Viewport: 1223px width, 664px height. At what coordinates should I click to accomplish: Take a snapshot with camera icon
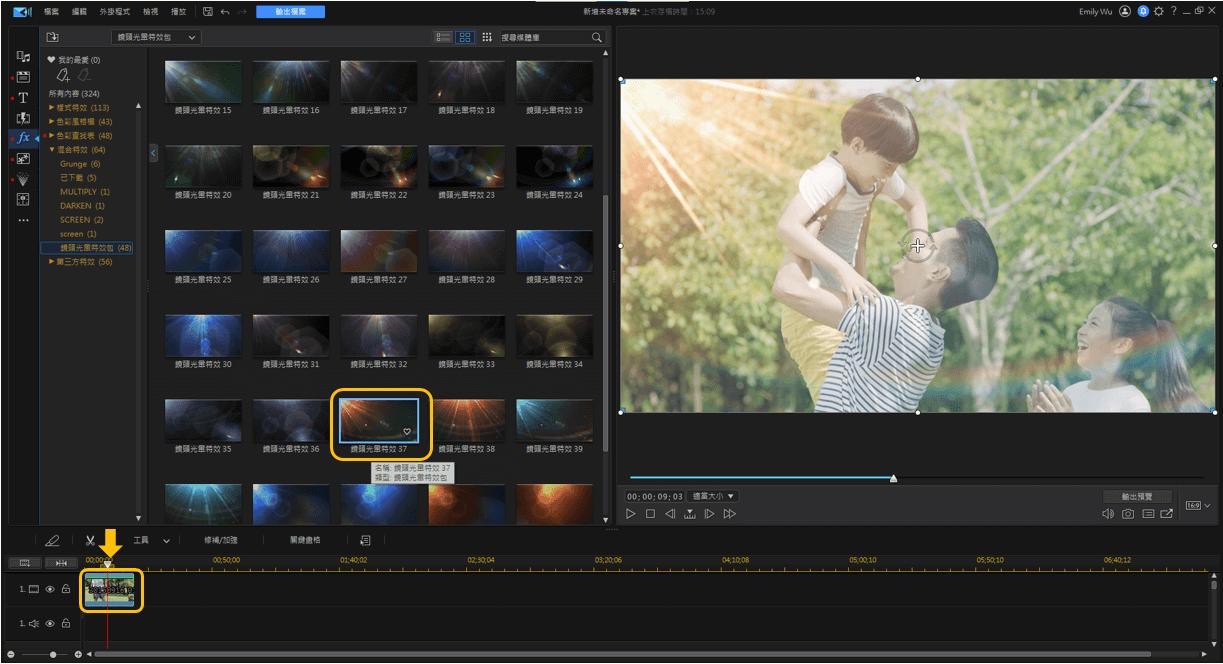point(1128,514)
